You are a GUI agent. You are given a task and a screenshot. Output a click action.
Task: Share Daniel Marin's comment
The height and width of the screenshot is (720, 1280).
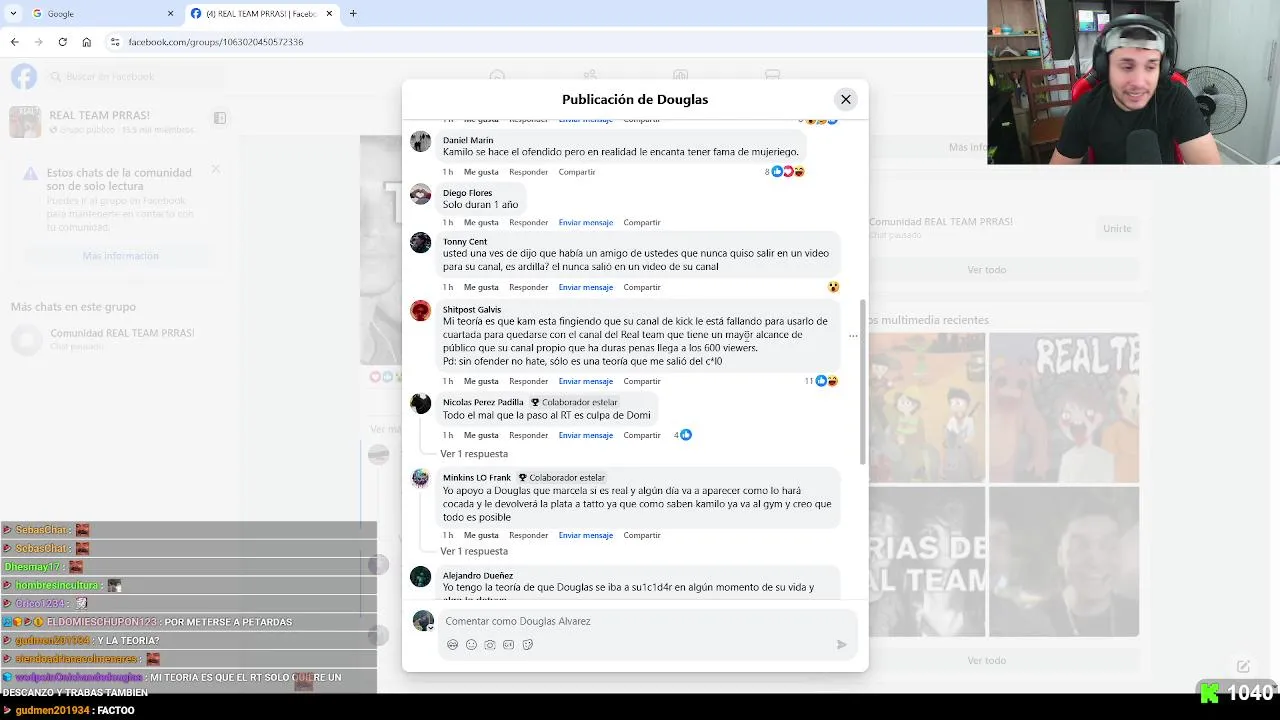(x=577, y=172)
